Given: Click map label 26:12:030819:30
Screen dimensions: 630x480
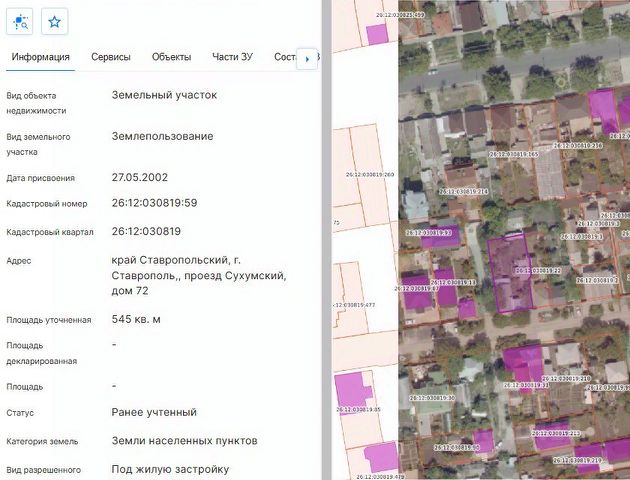Looking at the screenshot, I should 432,398.
